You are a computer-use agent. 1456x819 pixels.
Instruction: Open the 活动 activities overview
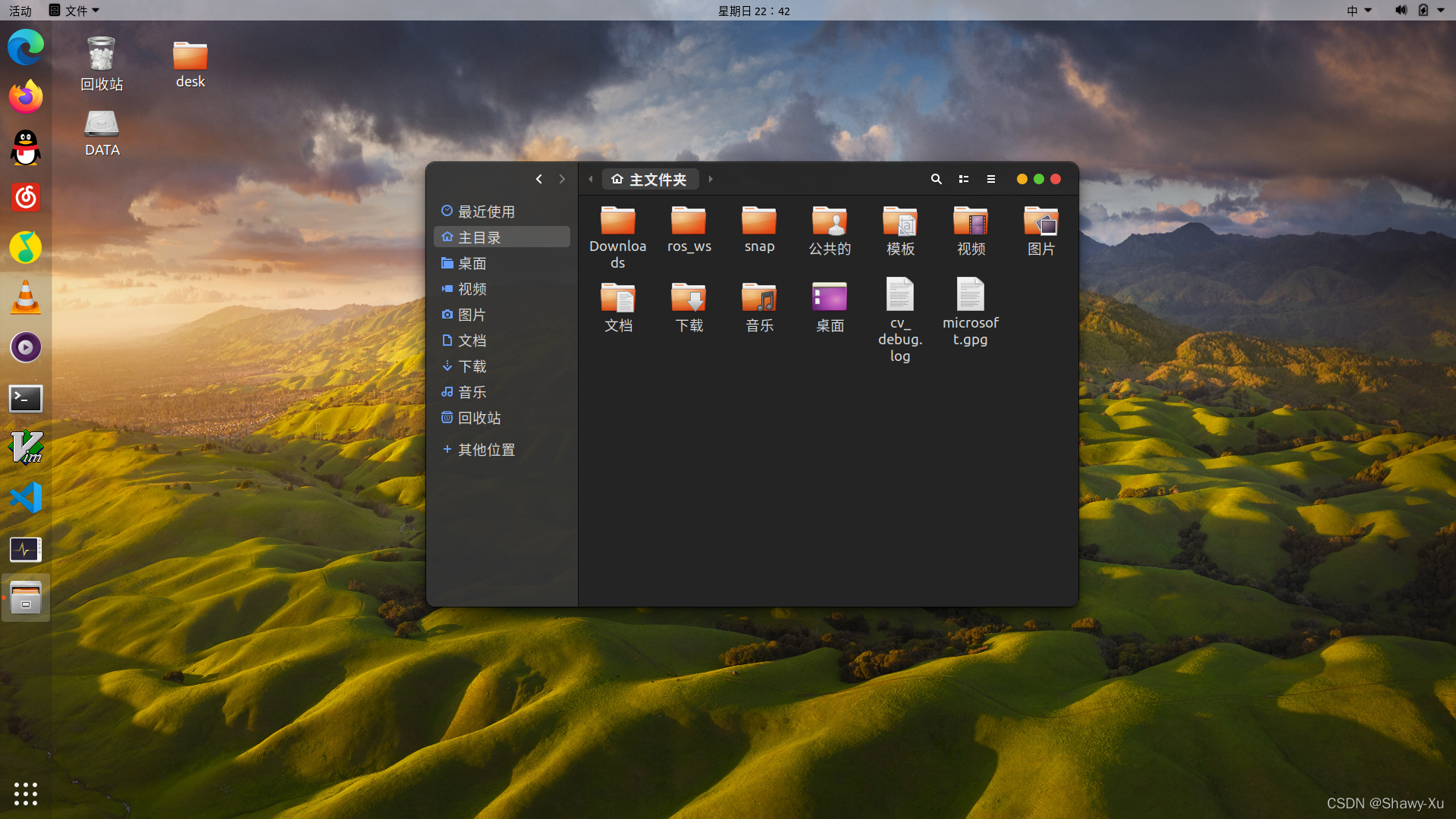point(20,11)
